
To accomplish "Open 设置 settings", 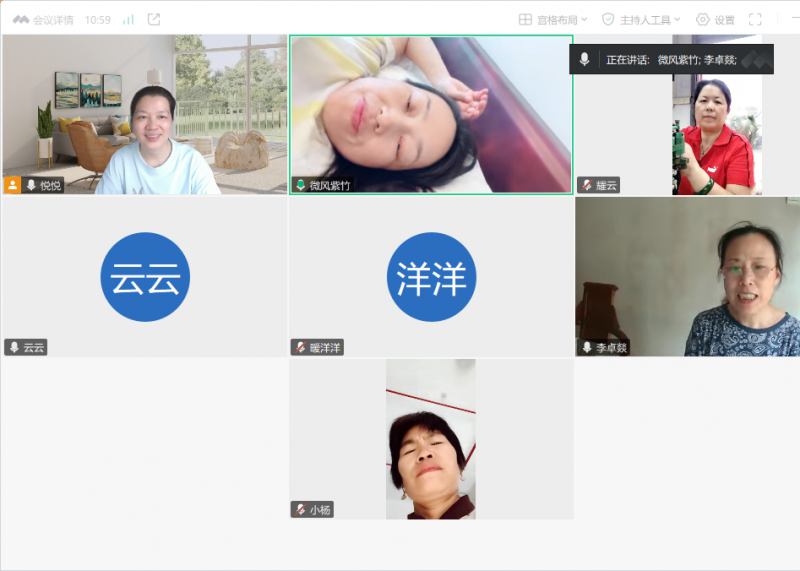I will [715, 19].
